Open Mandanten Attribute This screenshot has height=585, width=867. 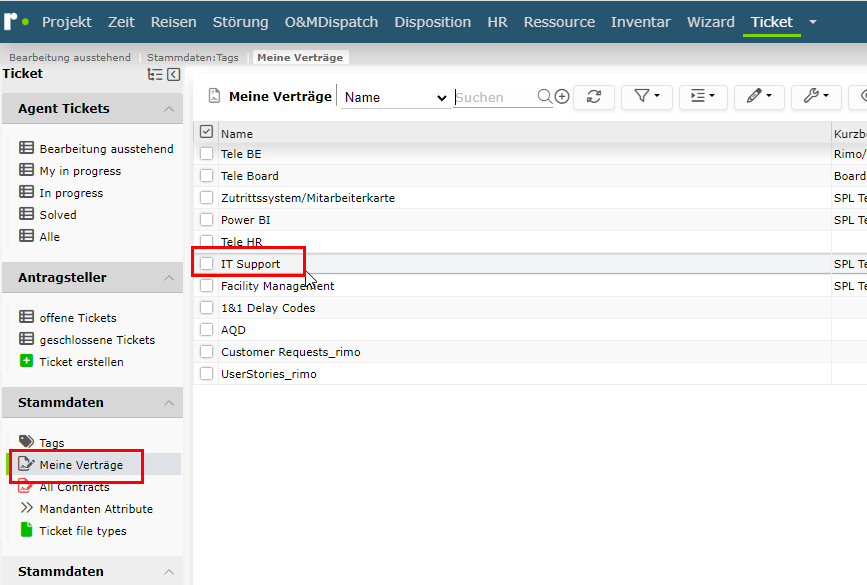(96, 509)
